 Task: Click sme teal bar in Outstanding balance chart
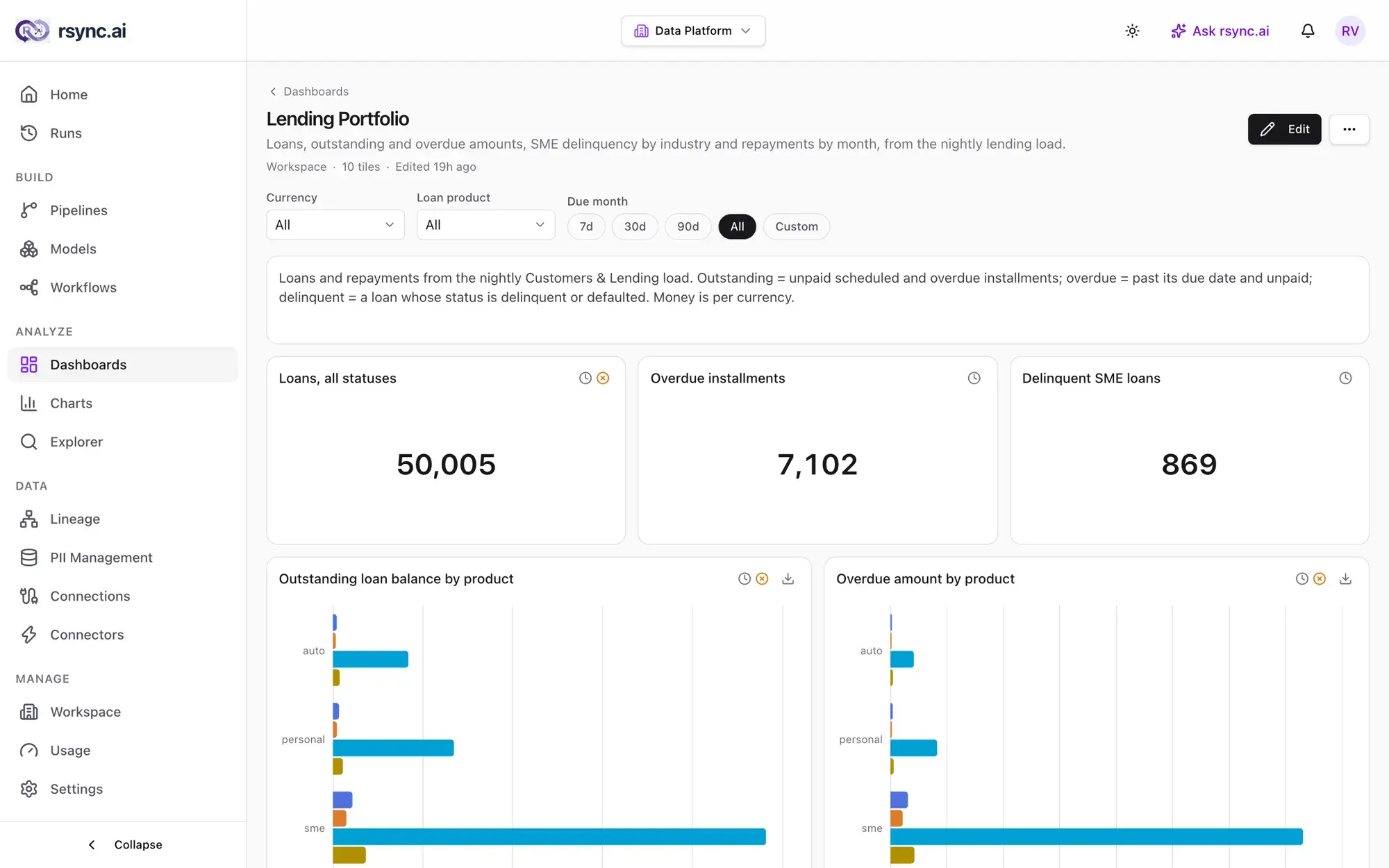[549, 837]
